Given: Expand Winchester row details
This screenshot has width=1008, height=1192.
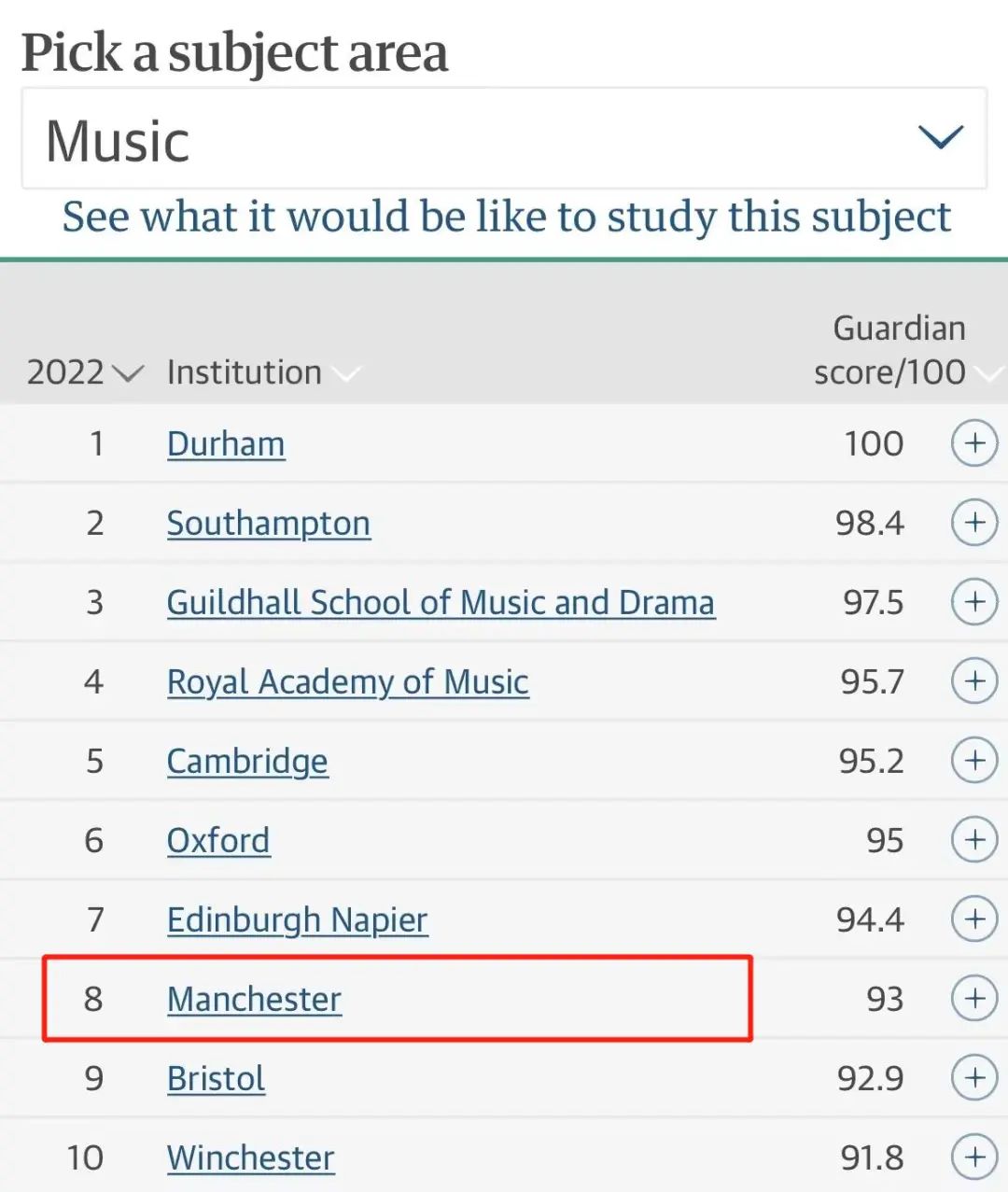Looking at the screenshot, I should [x=974, y=1157].
